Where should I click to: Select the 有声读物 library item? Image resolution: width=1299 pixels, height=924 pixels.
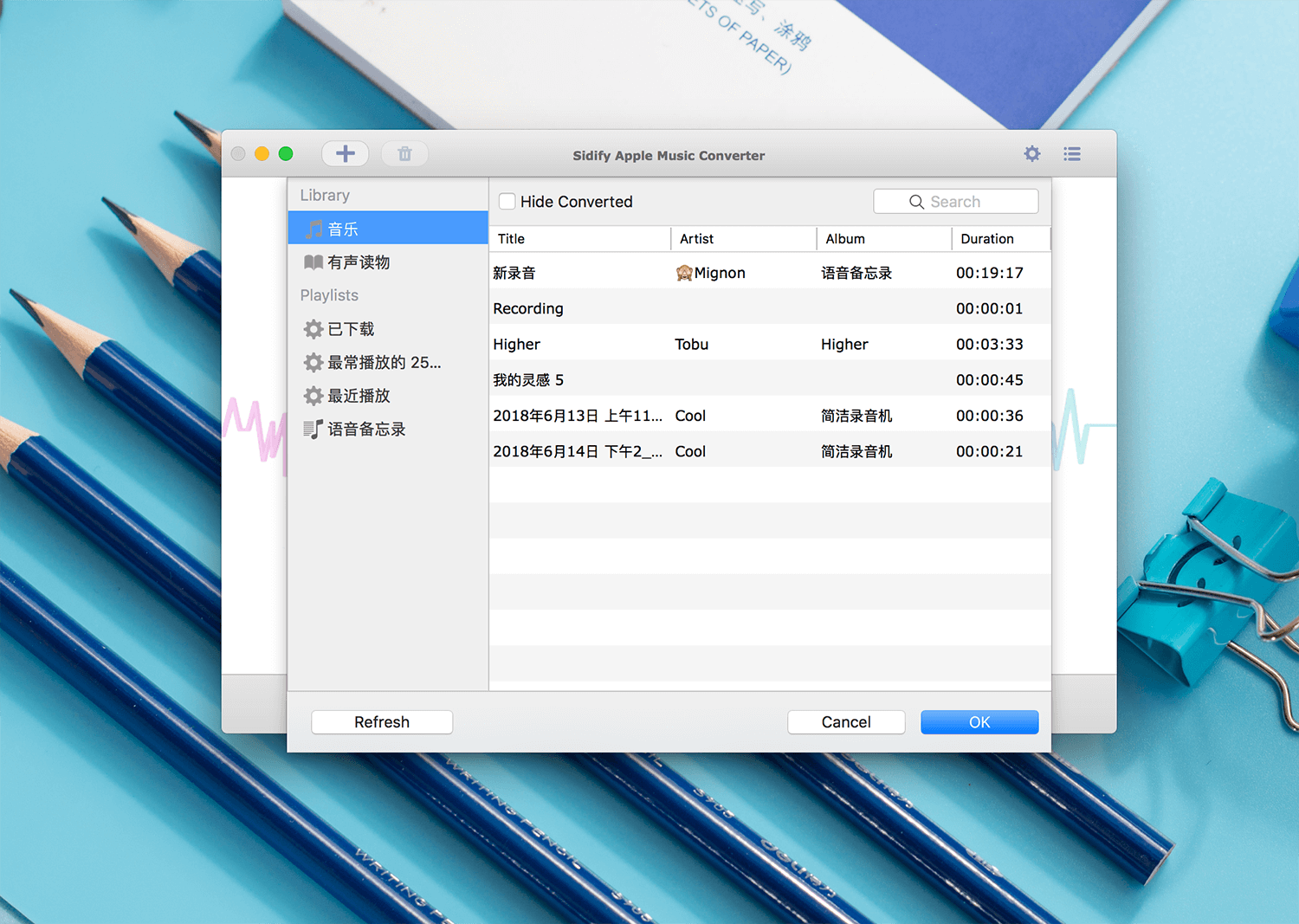388,262
